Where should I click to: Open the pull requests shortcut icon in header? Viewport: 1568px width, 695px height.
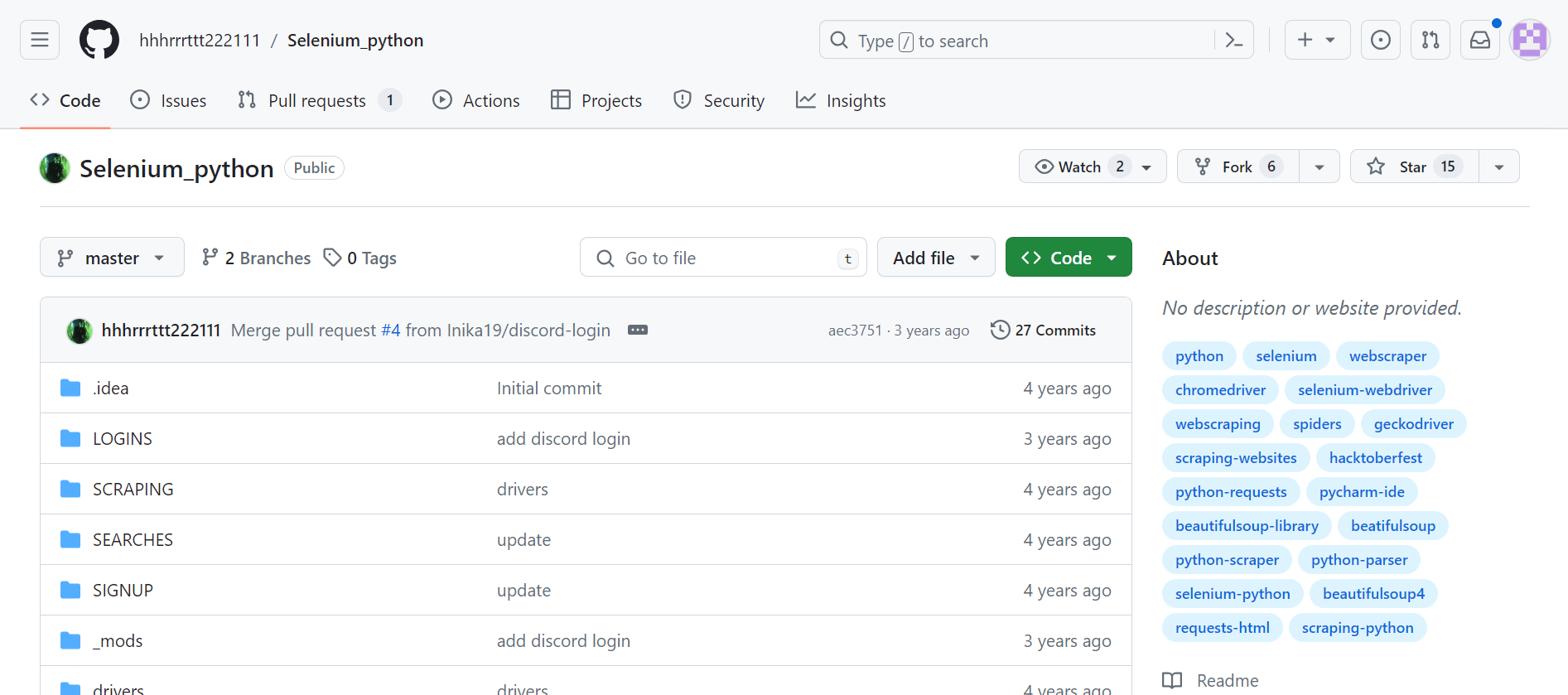click(x=1430, y=40)
